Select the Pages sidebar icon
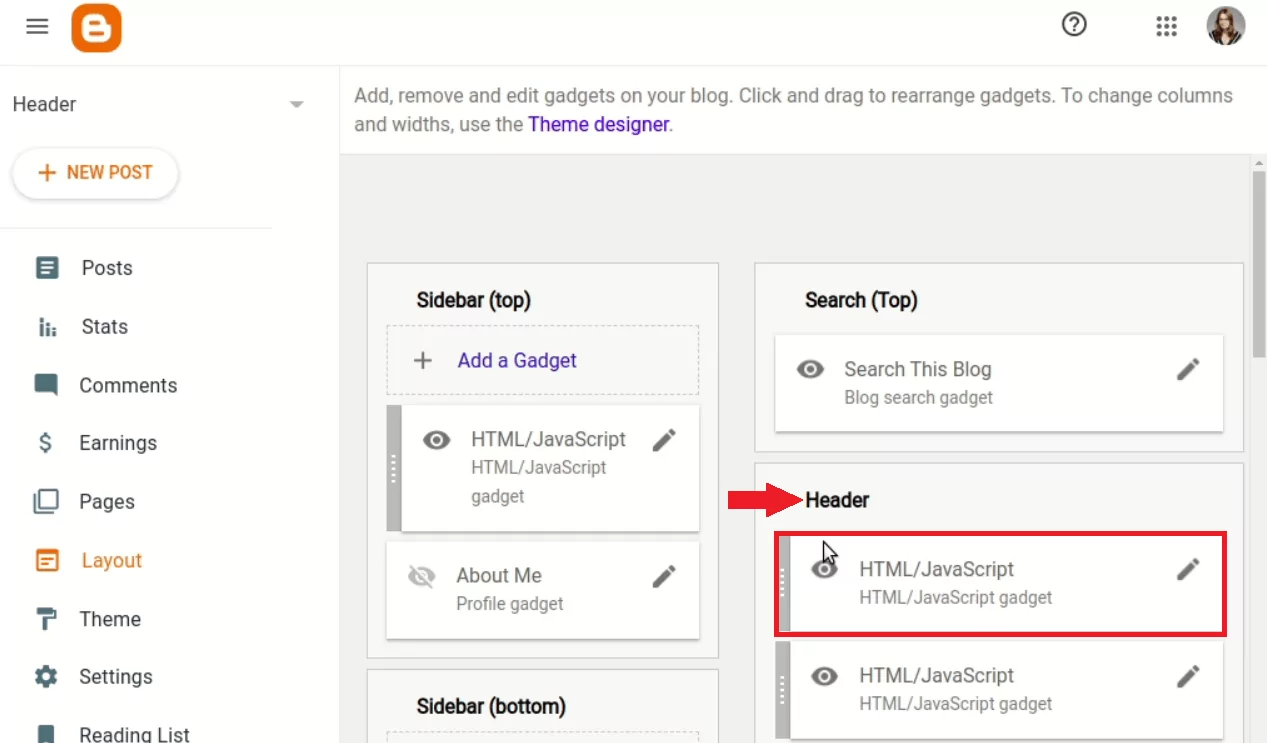The image size is (1267, 743). pyautogui.click(x=46, y=501)
